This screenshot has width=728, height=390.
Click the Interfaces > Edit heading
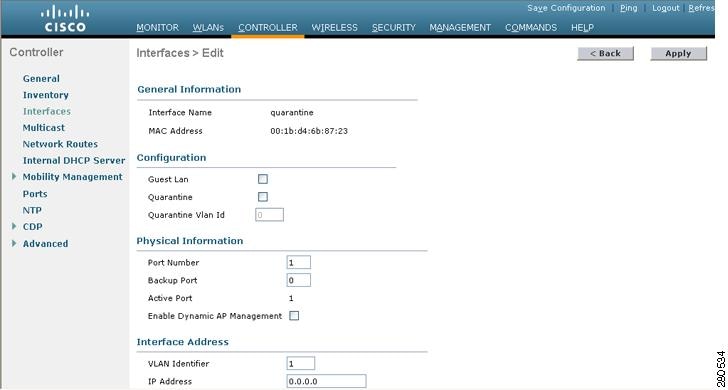180,53
